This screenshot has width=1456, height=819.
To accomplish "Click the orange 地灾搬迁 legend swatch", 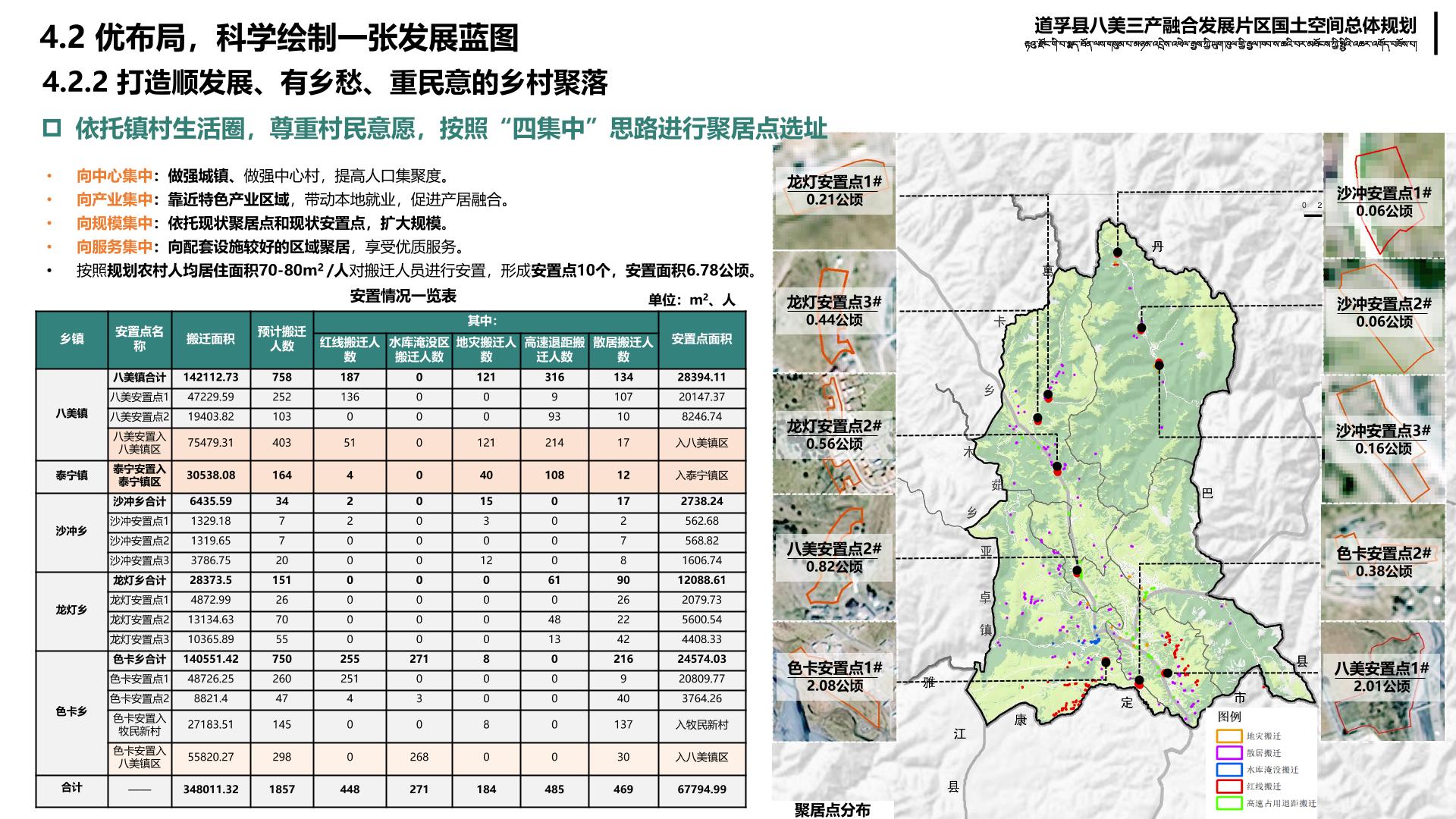I will pos(1228,736).
